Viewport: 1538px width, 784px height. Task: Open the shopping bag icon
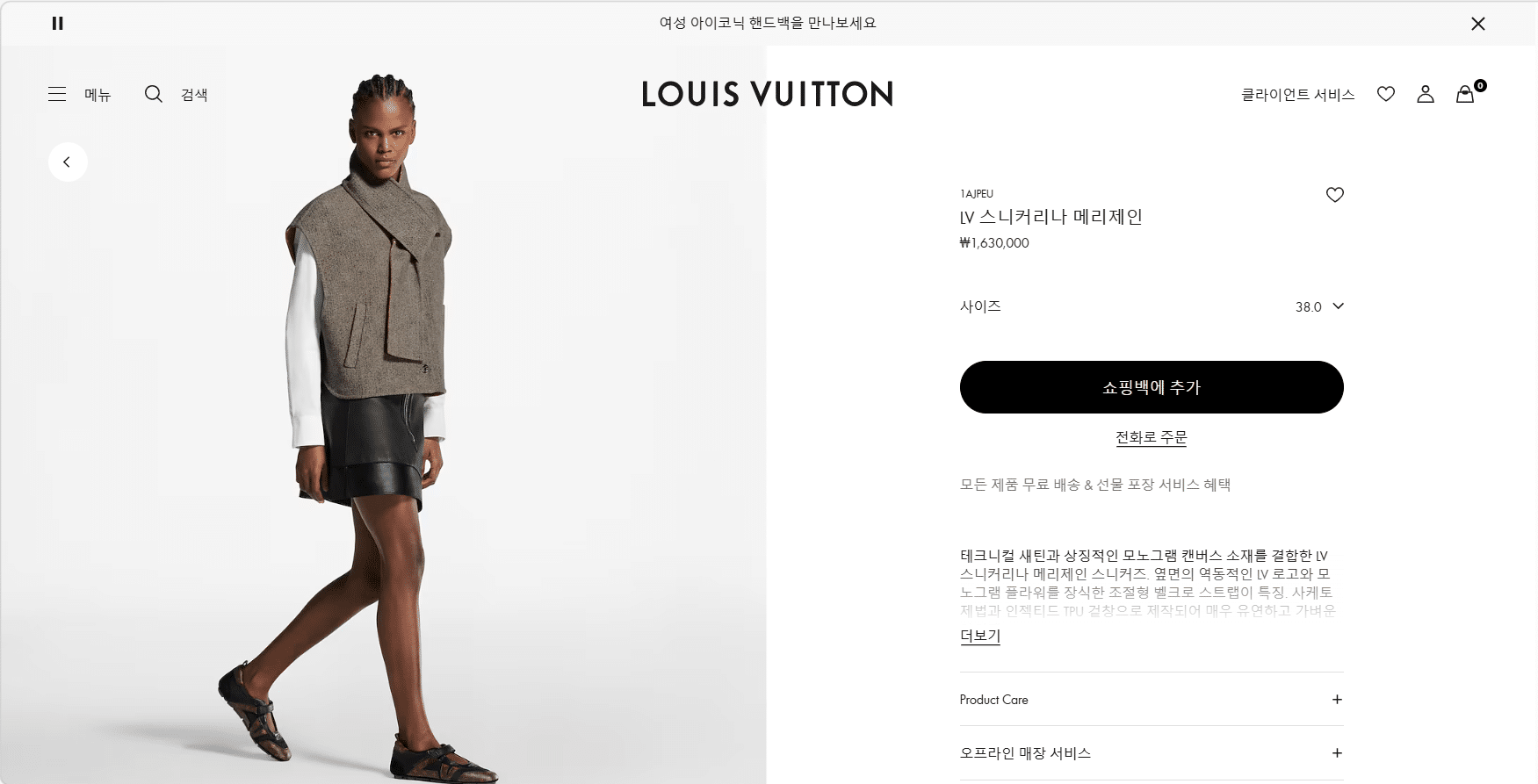[x=1465, y=94]
